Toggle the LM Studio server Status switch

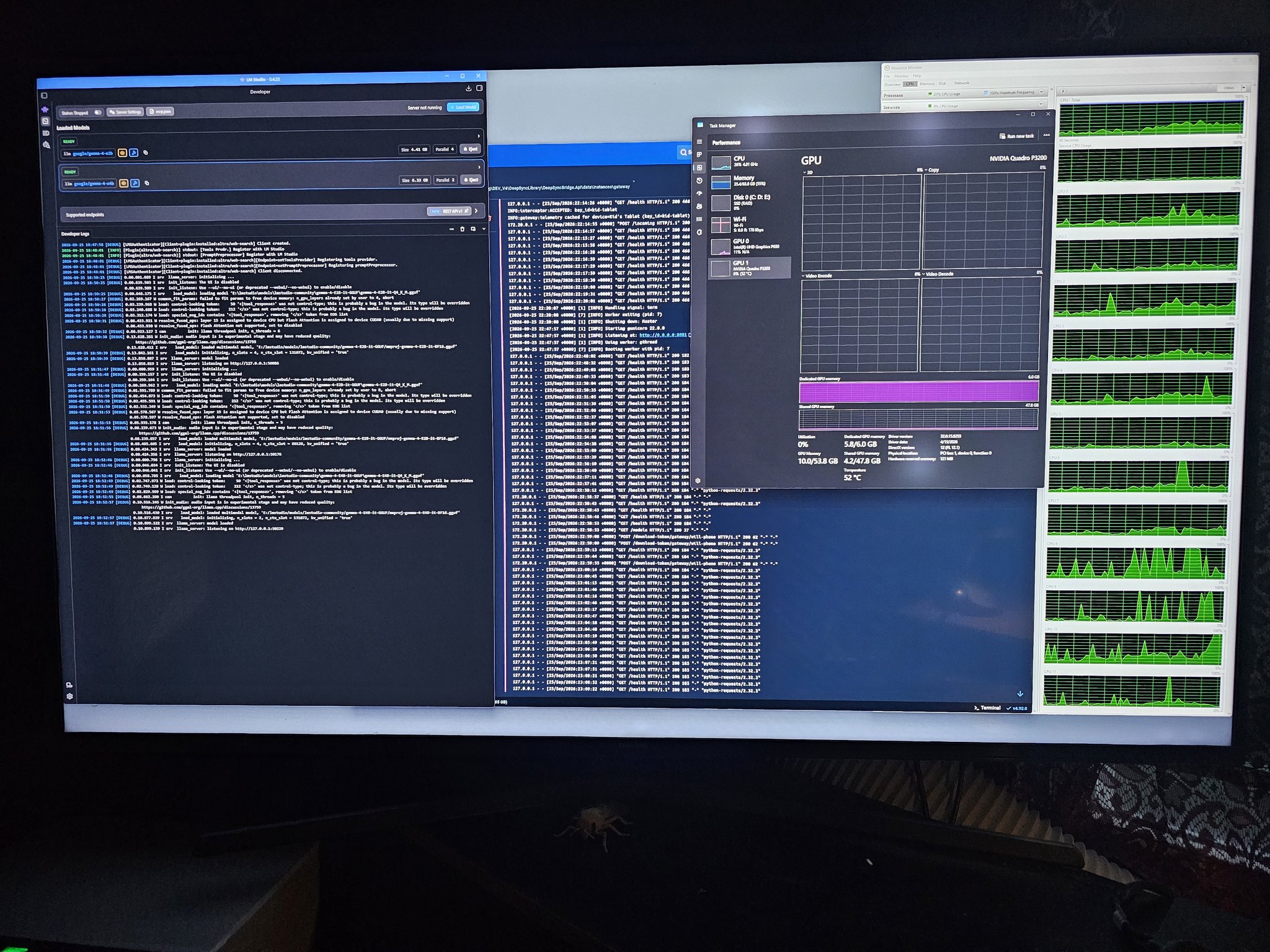coord(98,112)
